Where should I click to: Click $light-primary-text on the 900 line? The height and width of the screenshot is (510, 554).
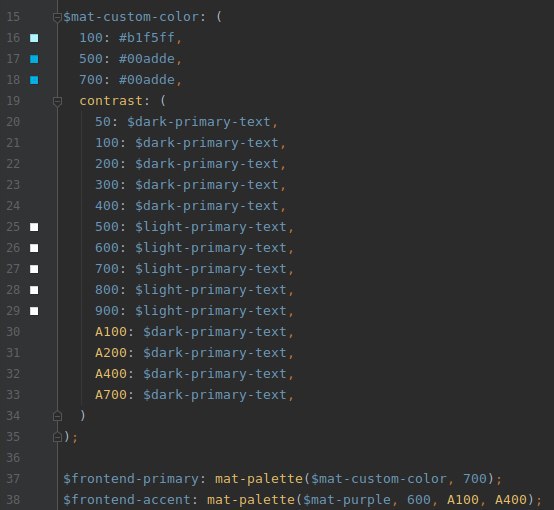(x=211, y=311)
